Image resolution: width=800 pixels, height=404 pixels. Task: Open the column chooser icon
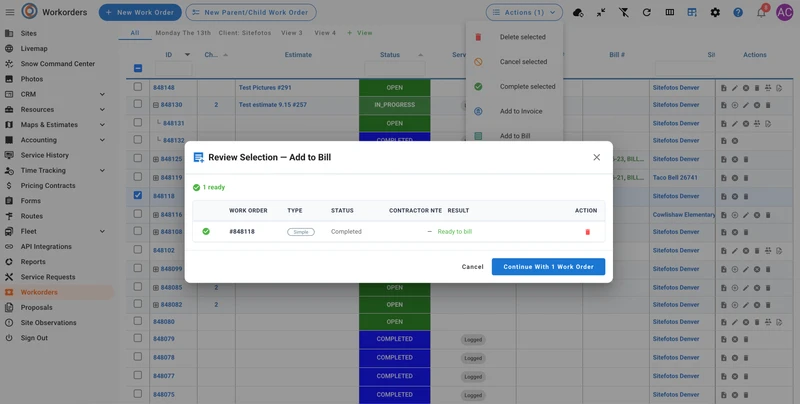[x=669, y=12]
